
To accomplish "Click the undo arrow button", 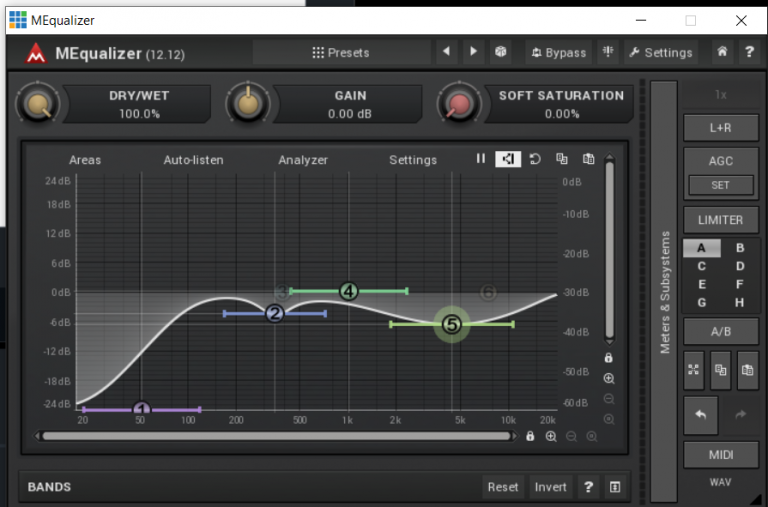I will 701,415.
